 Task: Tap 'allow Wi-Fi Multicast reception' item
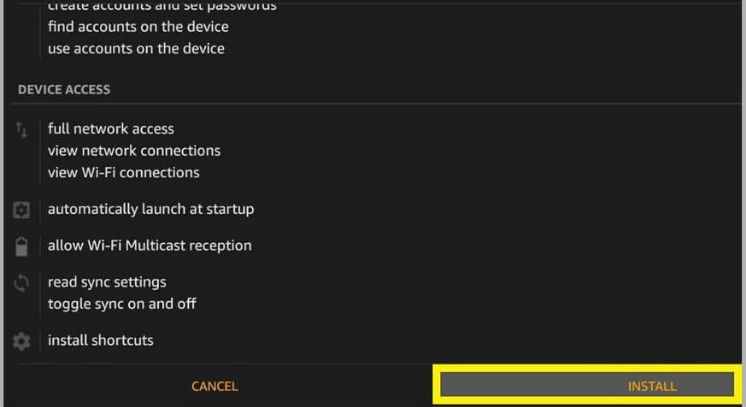pyautogui.click(x=149, y=245)
